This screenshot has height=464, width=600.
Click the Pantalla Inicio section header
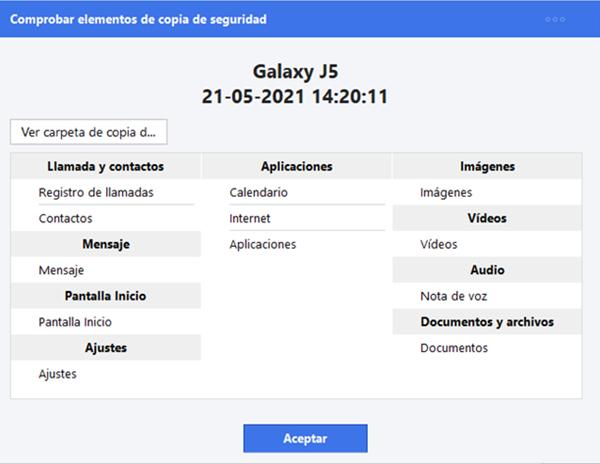[106, 296]
